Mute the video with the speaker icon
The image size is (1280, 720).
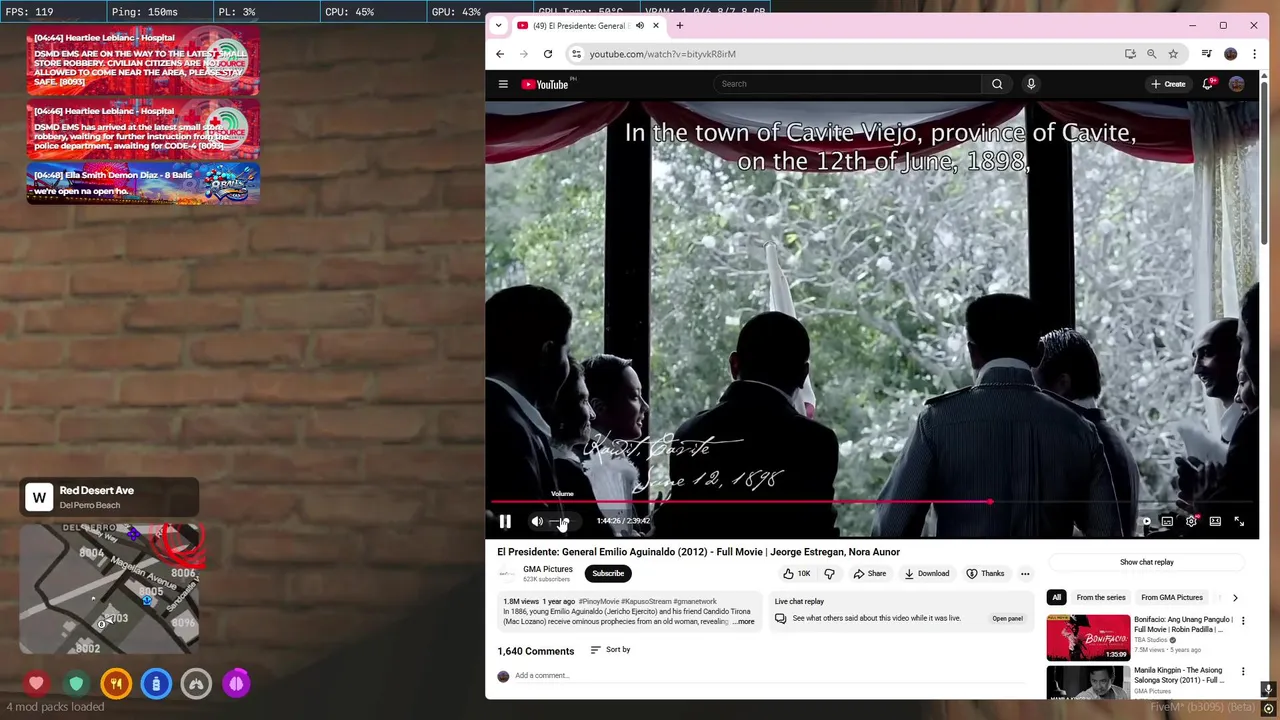coord(537,521)
